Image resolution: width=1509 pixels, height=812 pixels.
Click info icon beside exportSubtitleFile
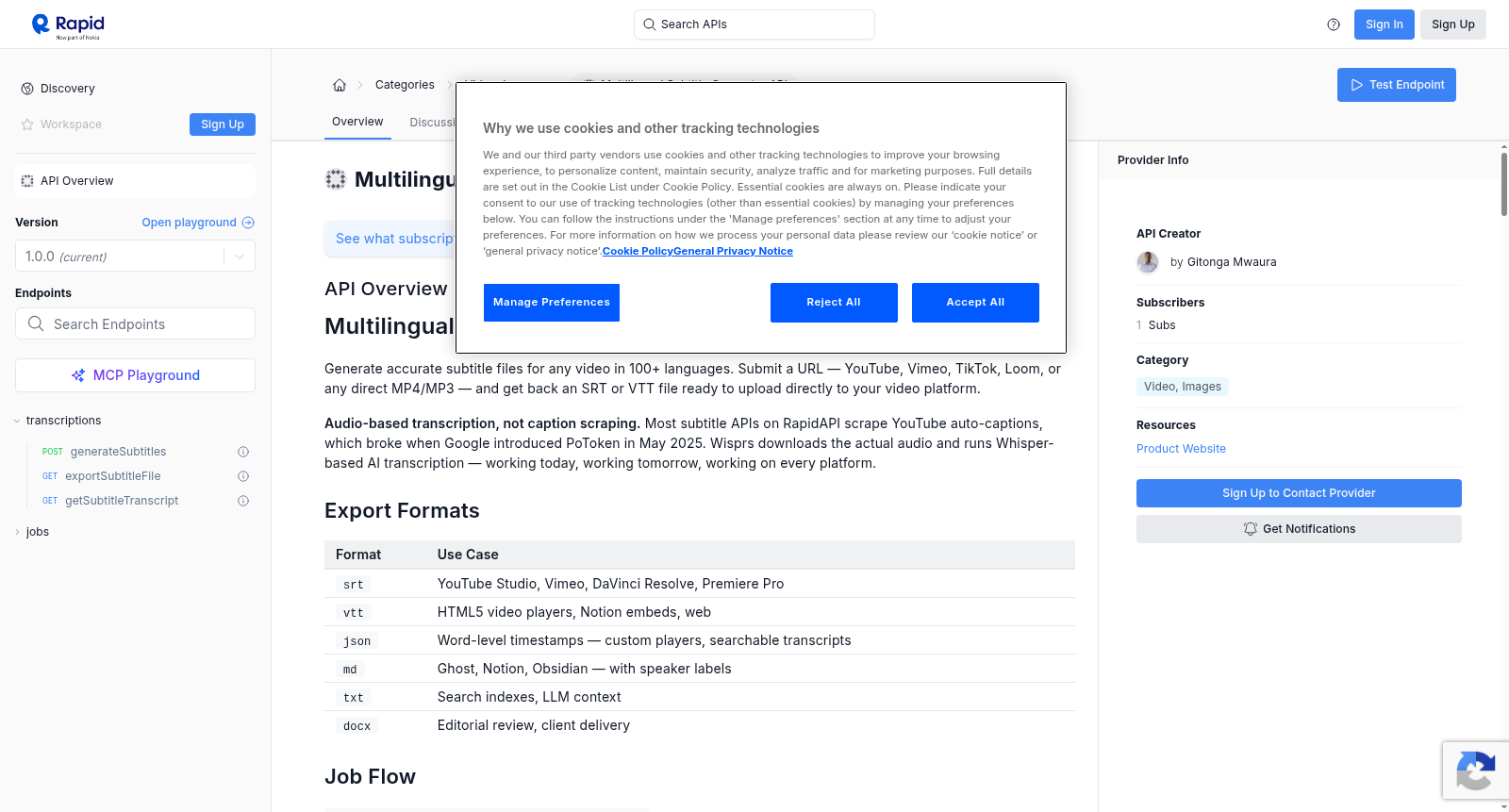(x=243, y=476)
